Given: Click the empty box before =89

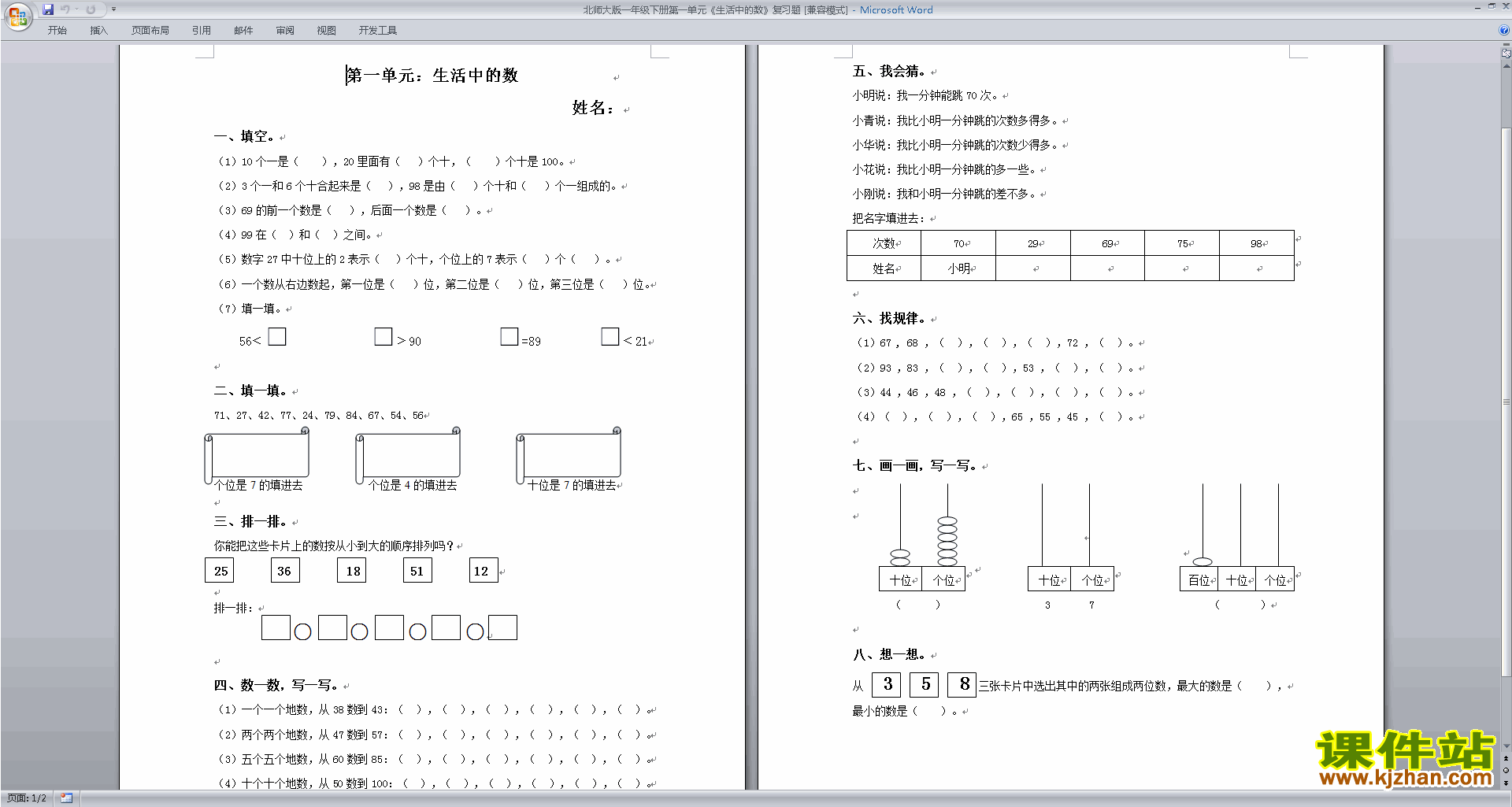Looking at the screenshot, I should (510, 336).
